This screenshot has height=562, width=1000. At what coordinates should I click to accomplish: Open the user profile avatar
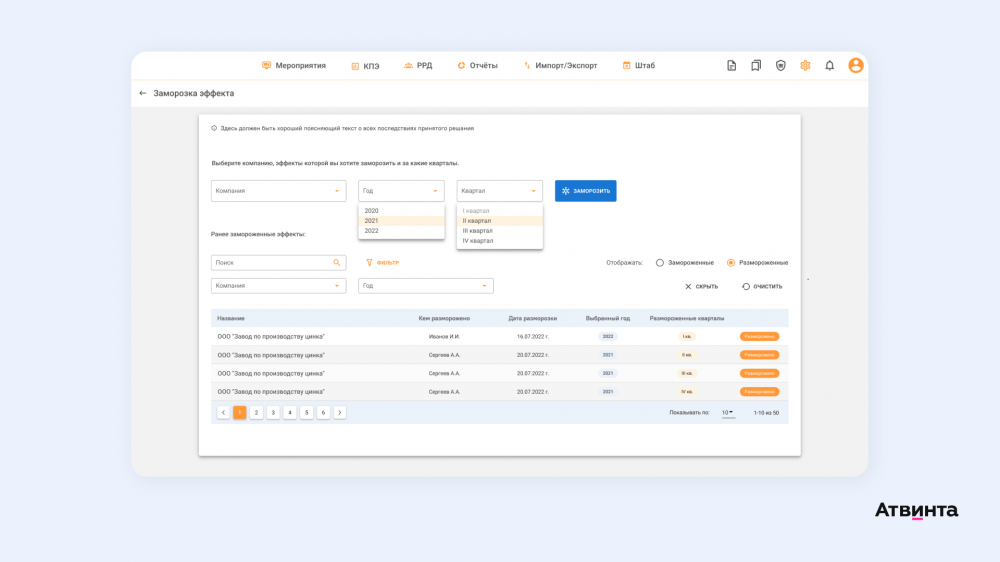(x=856, y=66)
